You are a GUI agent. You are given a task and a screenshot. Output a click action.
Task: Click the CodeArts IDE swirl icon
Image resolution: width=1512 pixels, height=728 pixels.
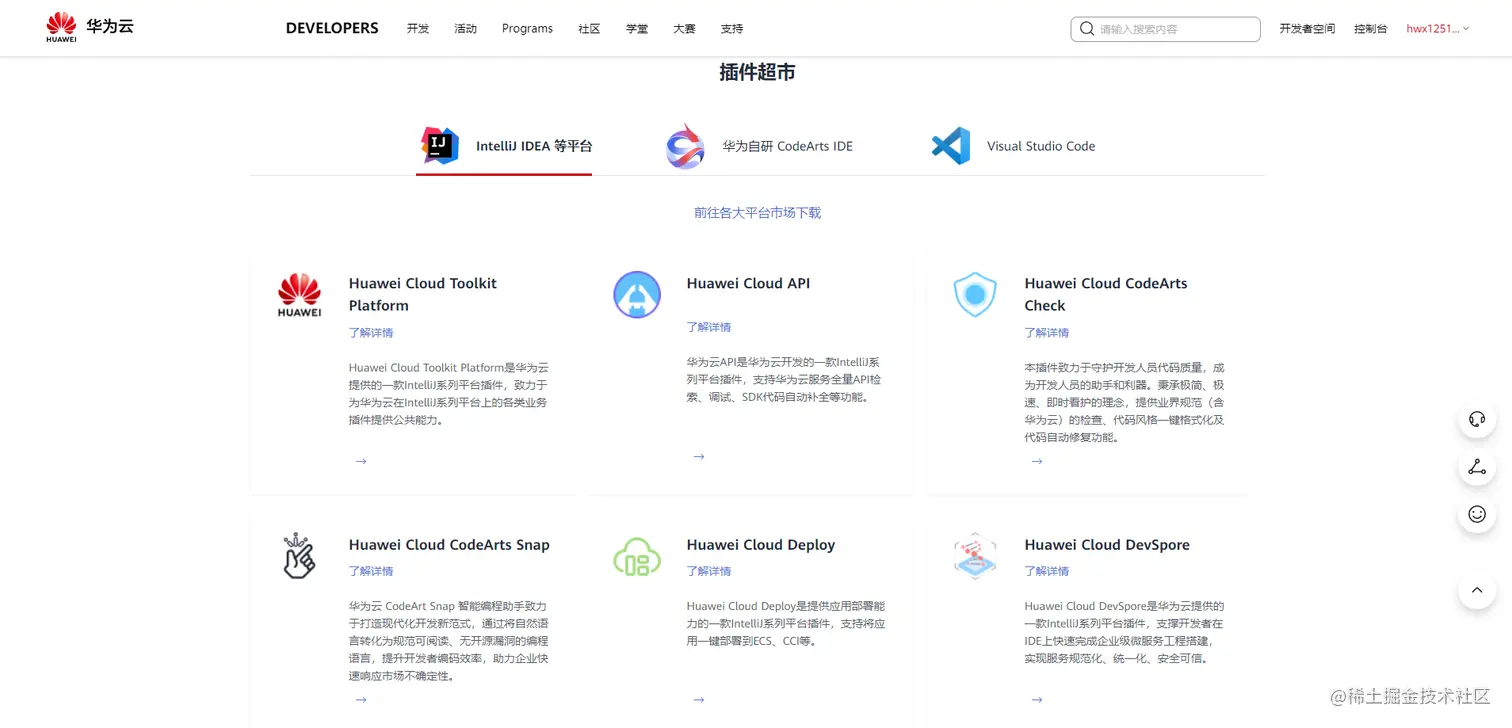tap(686, 146)
